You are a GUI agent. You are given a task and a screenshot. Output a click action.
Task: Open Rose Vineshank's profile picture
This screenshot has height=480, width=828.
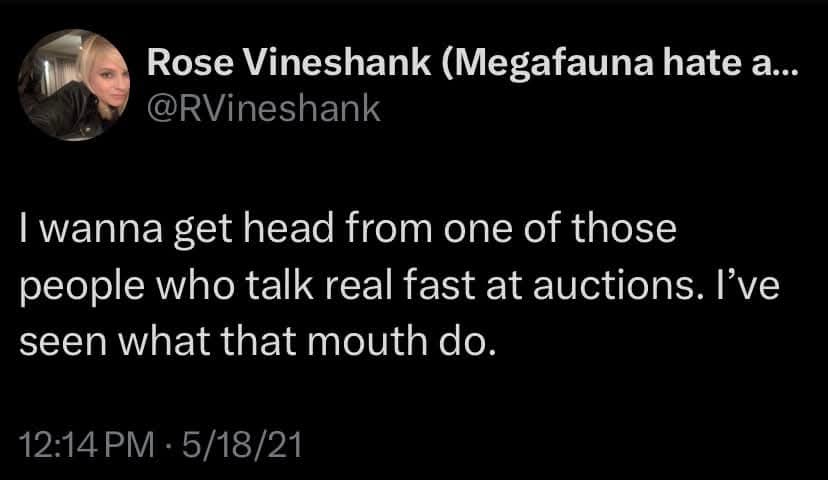[74, 85]
